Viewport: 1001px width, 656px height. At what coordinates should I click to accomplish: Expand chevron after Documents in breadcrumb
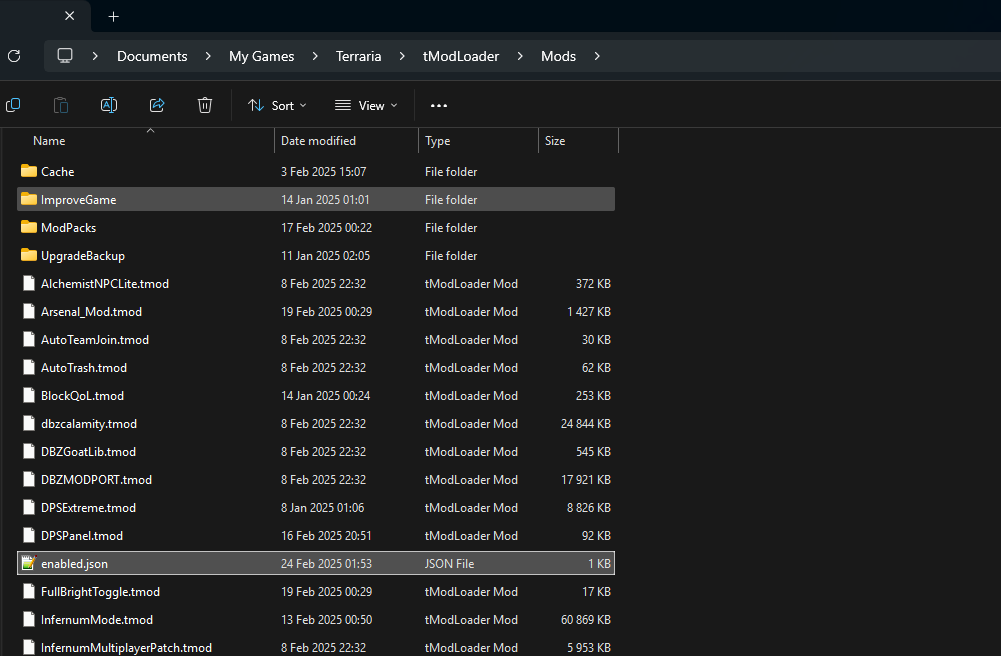point(208,56)
